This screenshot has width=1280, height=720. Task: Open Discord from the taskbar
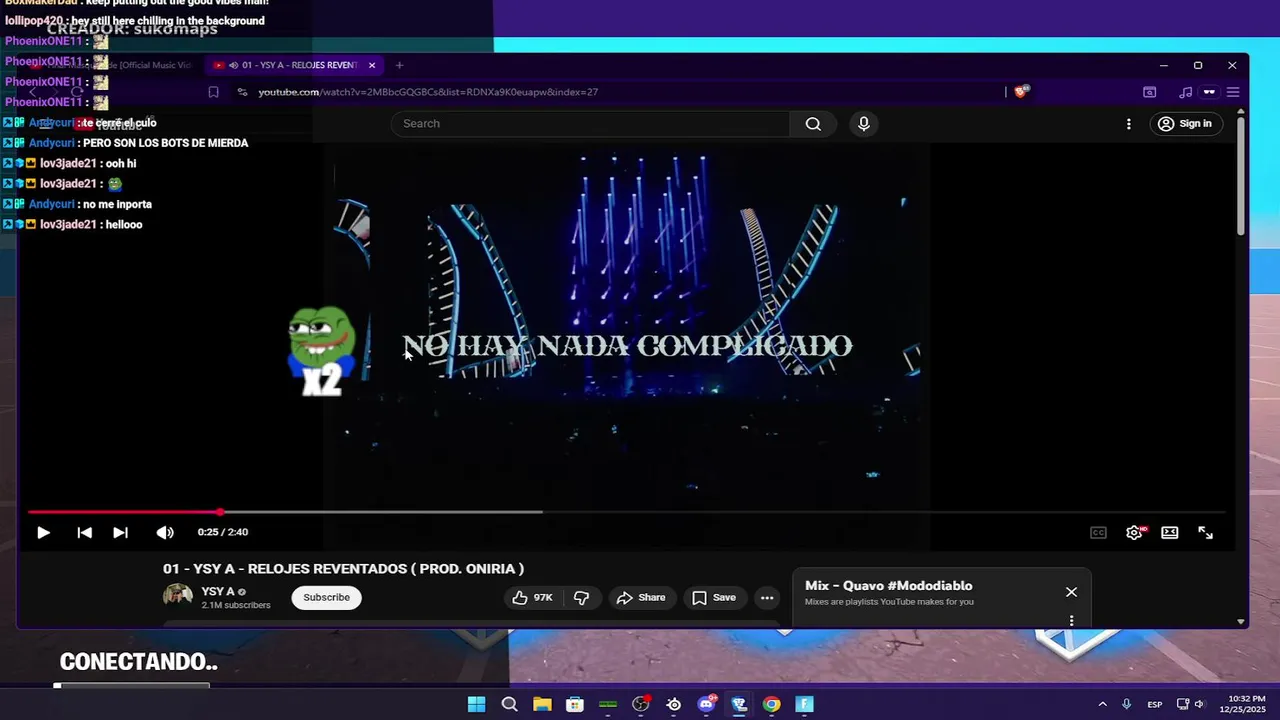(707, 704)
